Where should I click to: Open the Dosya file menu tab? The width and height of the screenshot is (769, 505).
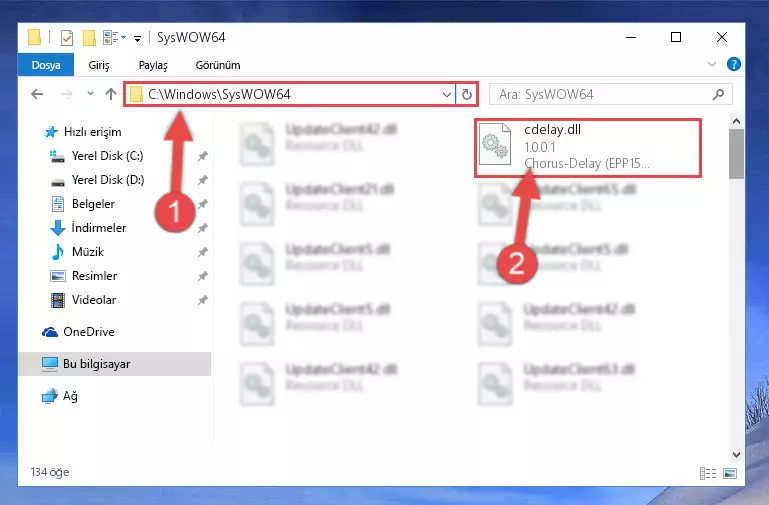coord(46,65)
